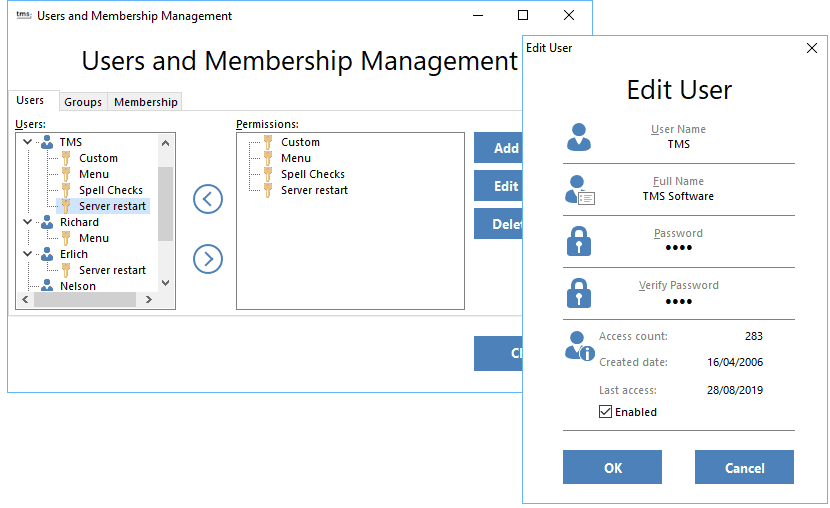Click the right arrow circle button
This screenshot has width=830, height=508.
click(x=207, y=259)
